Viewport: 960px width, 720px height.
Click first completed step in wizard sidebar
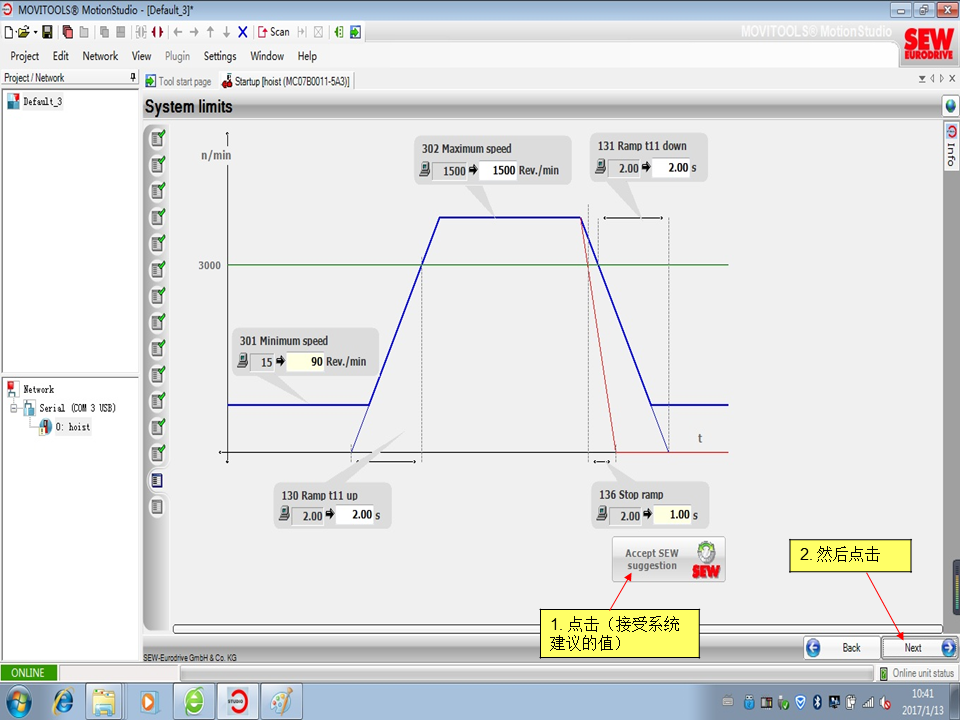tap(157, 138)
